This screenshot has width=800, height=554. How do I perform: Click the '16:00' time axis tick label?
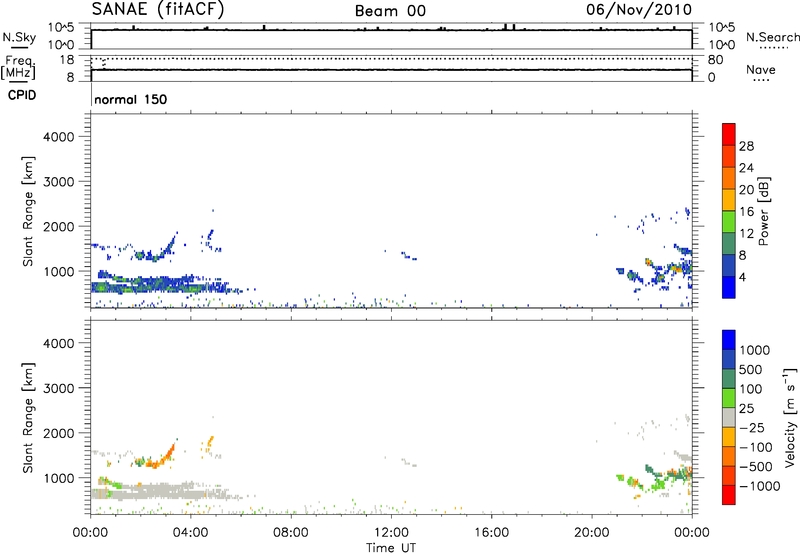[491, 533]
